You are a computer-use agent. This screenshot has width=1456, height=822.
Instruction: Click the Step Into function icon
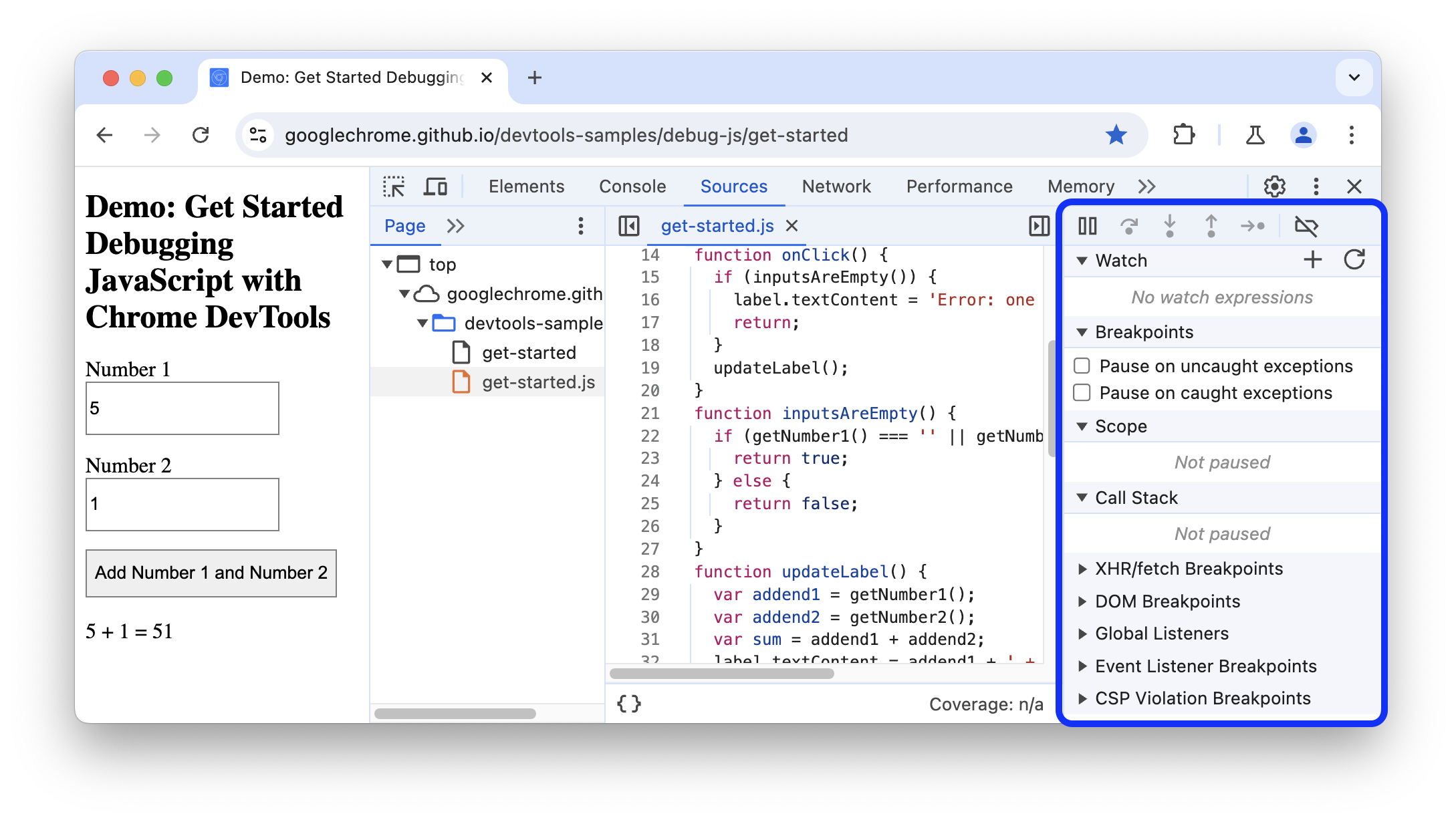pos(1167,225)
